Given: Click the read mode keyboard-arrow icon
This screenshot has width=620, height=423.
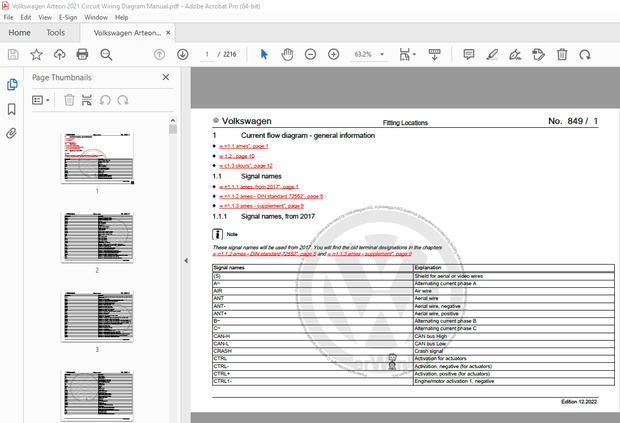Looking at the screenshot, I should click(435, 55).
